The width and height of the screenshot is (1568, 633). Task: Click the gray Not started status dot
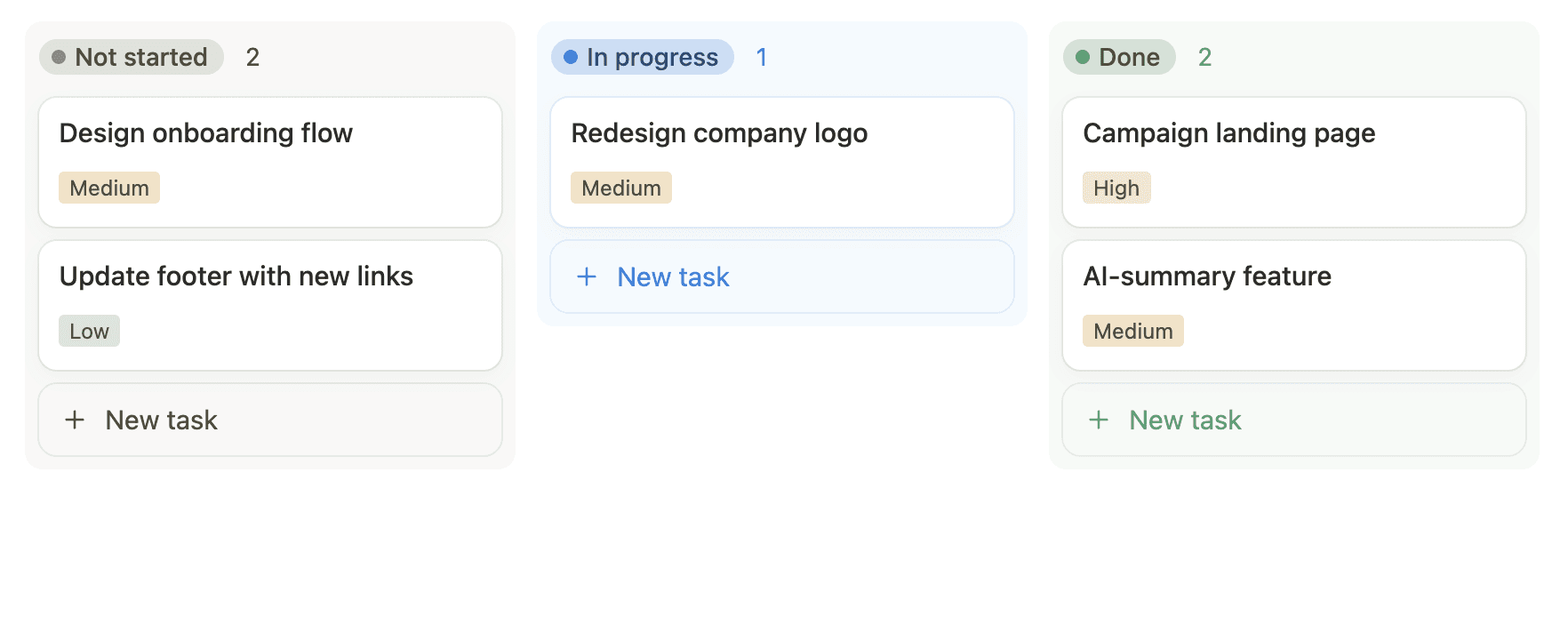[x=60, y=57]
